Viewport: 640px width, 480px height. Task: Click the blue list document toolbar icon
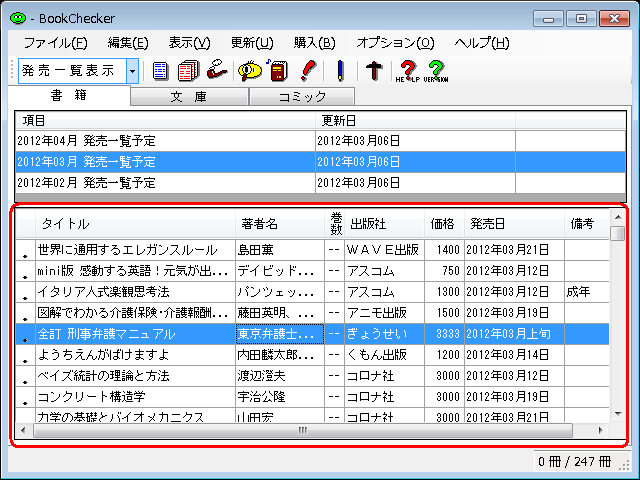tap(160, 71)
